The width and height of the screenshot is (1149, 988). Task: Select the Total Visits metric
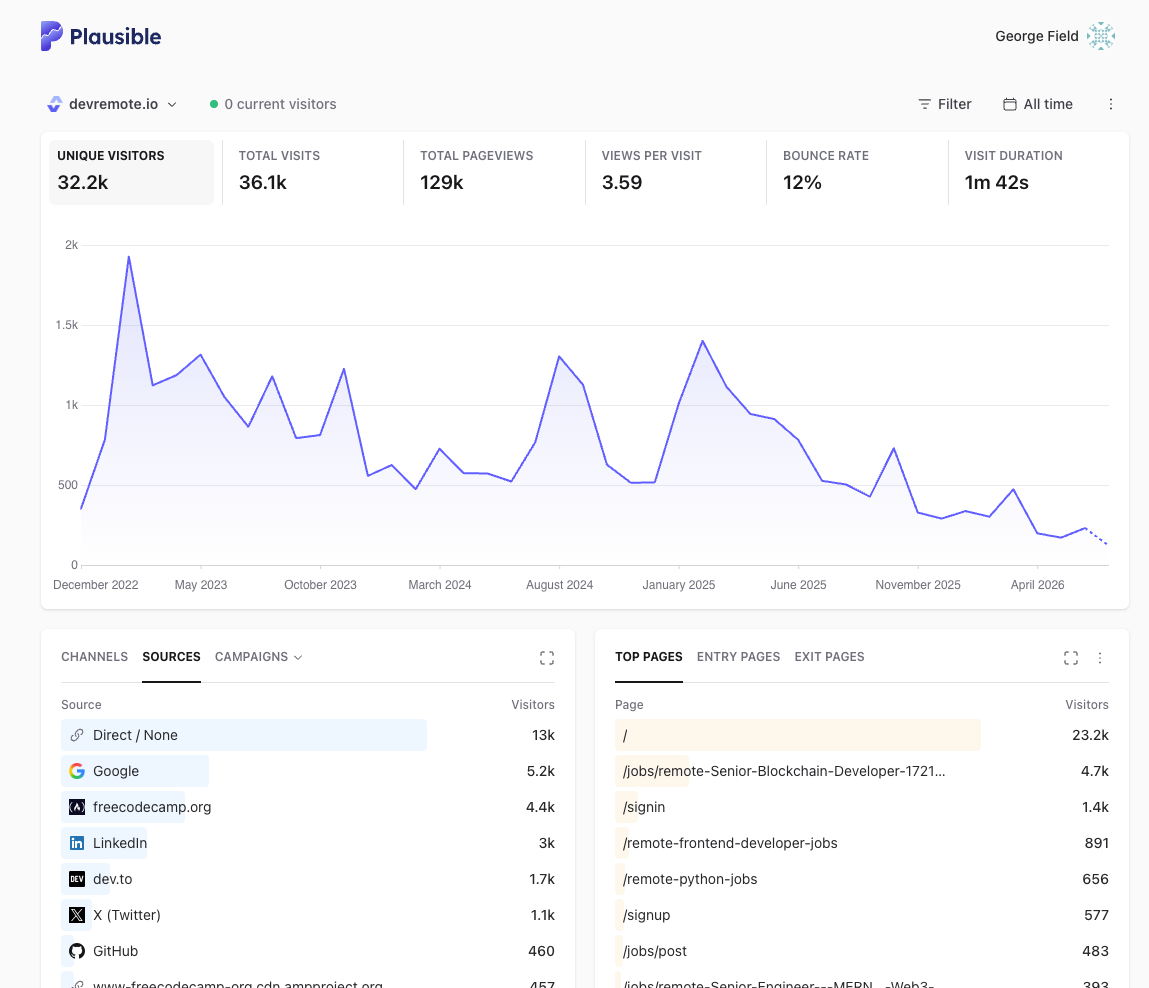(313, 172)
